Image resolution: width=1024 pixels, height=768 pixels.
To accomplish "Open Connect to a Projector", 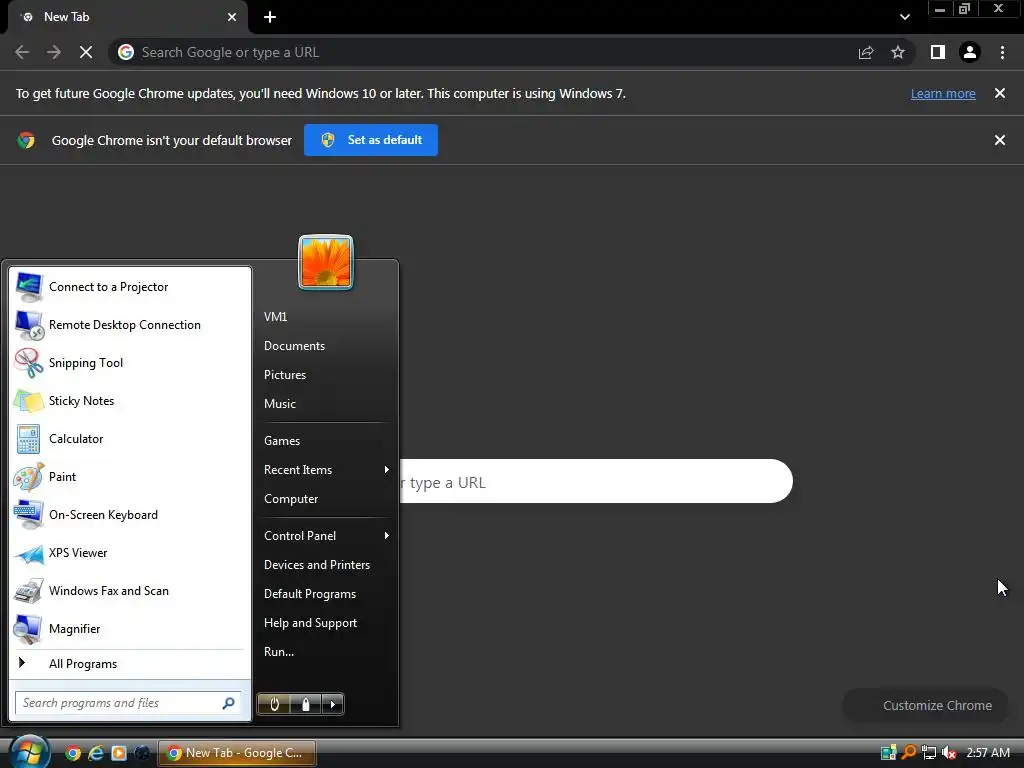I will (130, 287).
